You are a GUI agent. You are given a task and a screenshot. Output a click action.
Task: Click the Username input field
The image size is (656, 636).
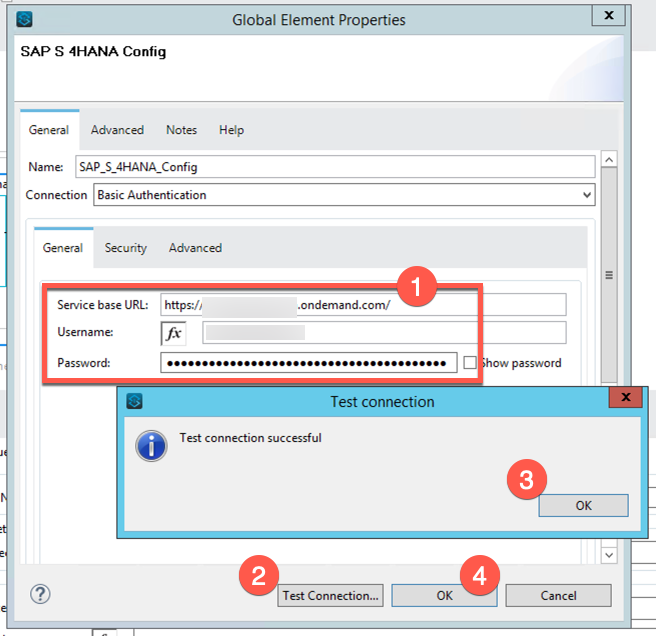coord(384,333)
